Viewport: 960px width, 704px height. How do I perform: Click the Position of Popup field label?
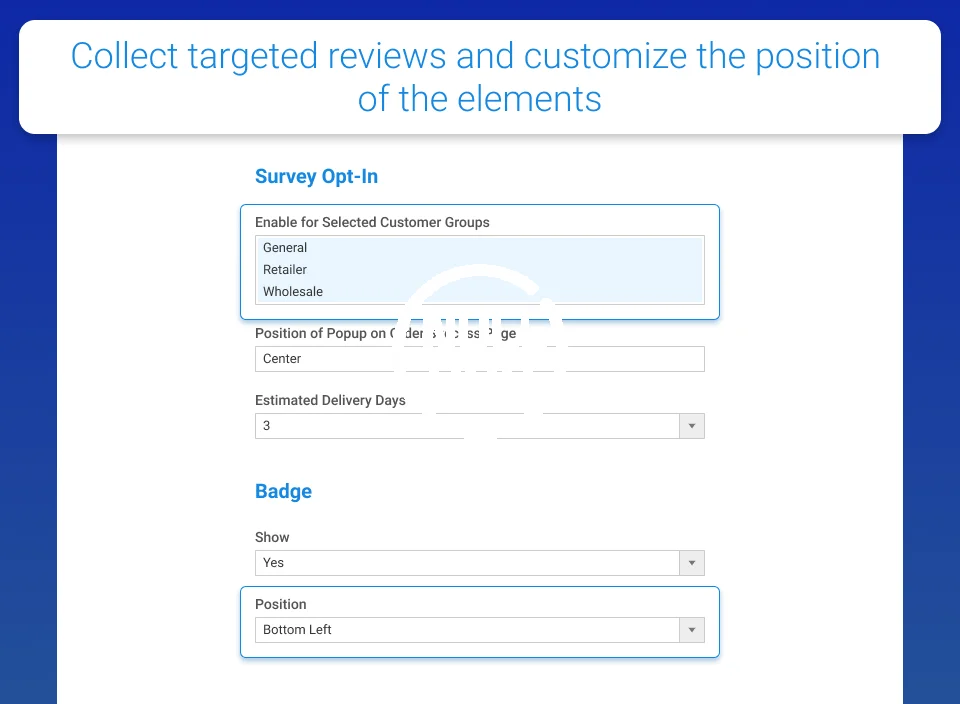(320, 334)
